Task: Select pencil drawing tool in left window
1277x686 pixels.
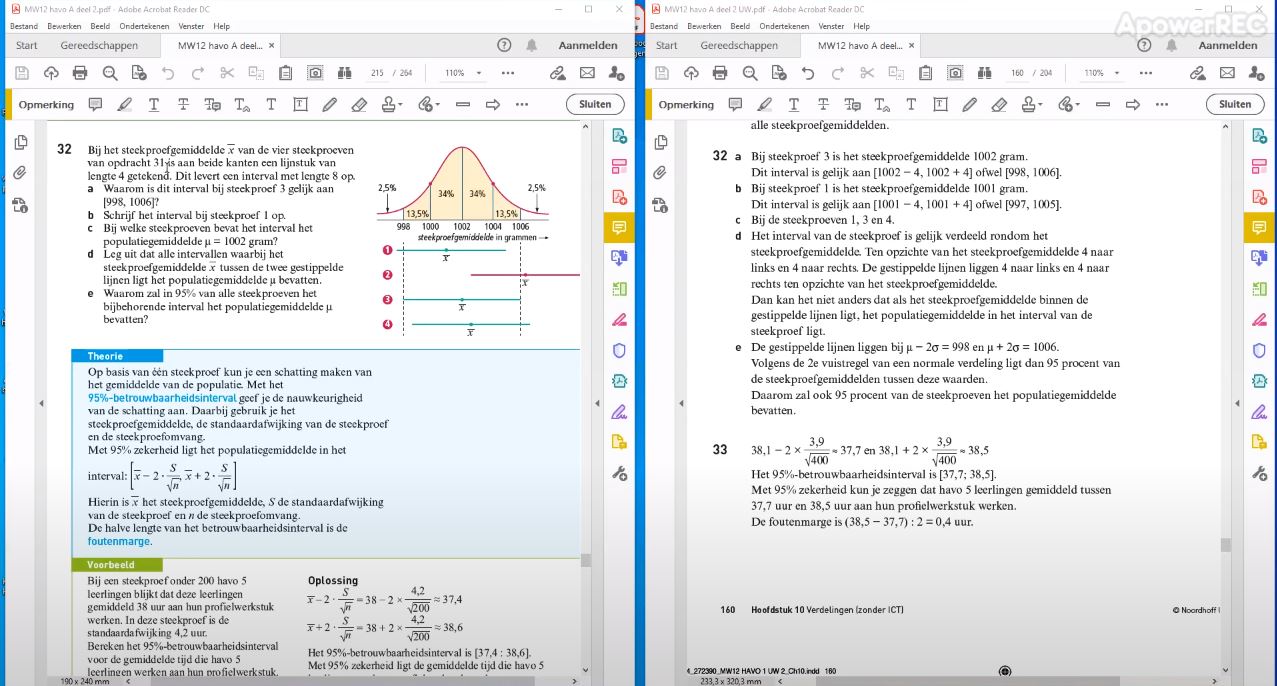Action: pos(330,104)
